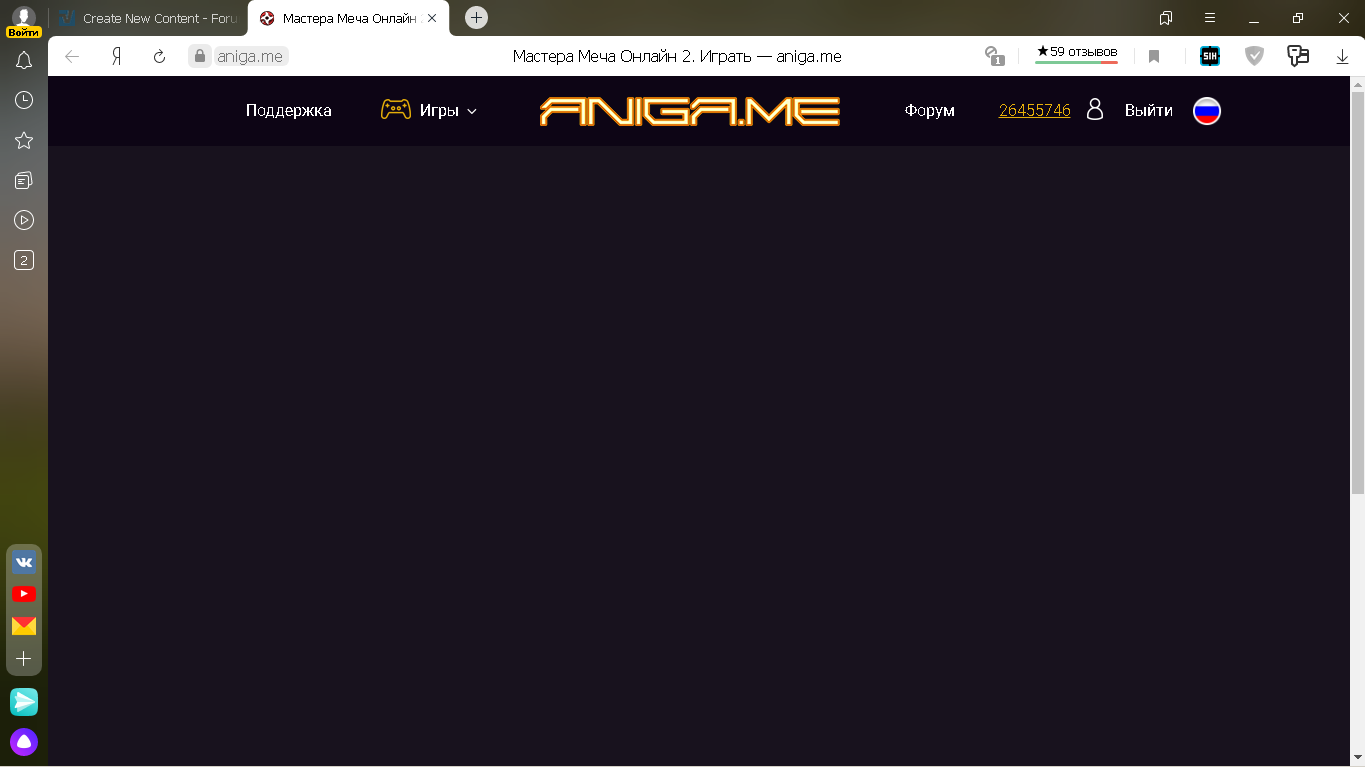Click the reload page icon

159,57
